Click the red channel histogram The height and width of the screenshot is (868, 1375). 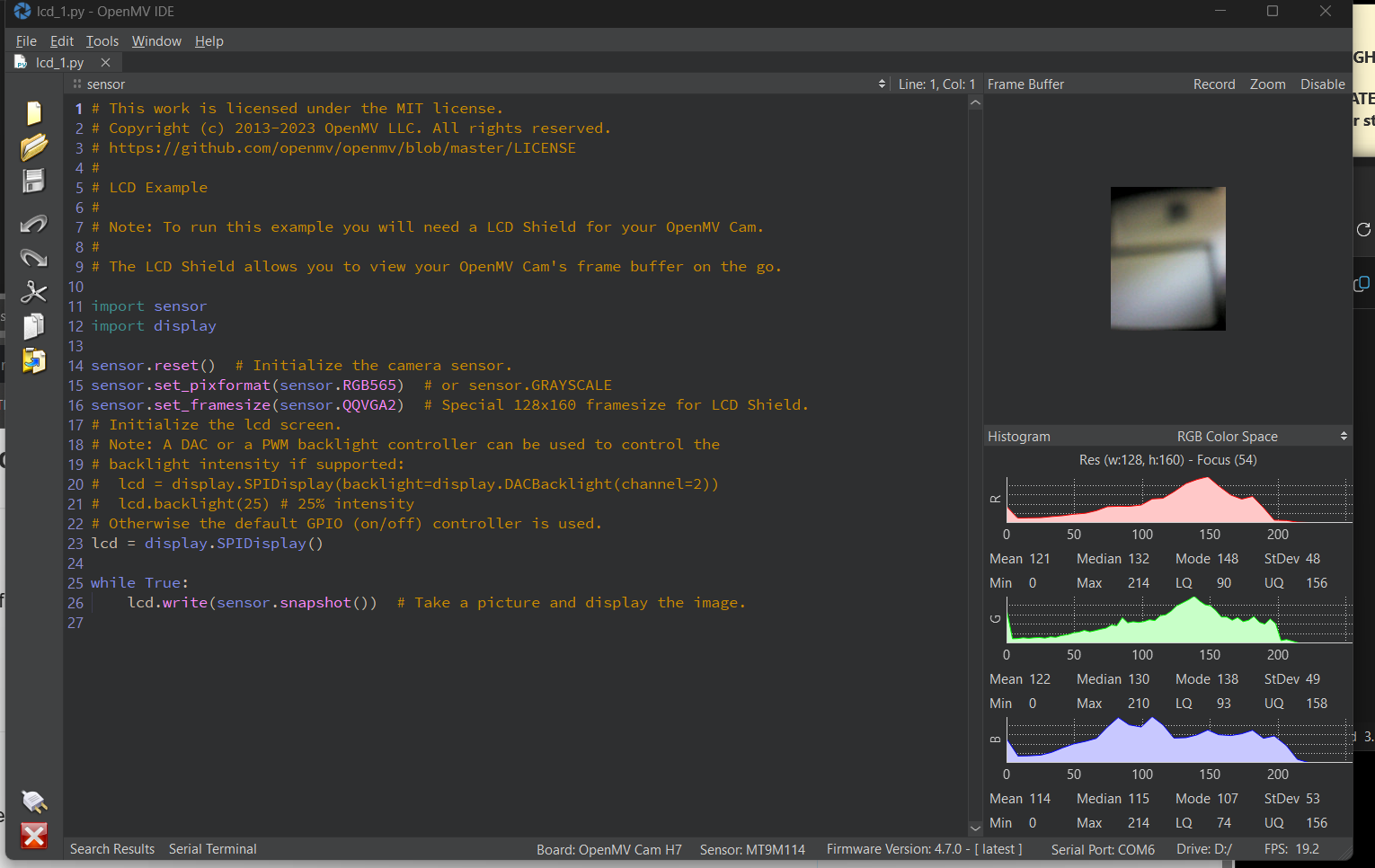1179,500
